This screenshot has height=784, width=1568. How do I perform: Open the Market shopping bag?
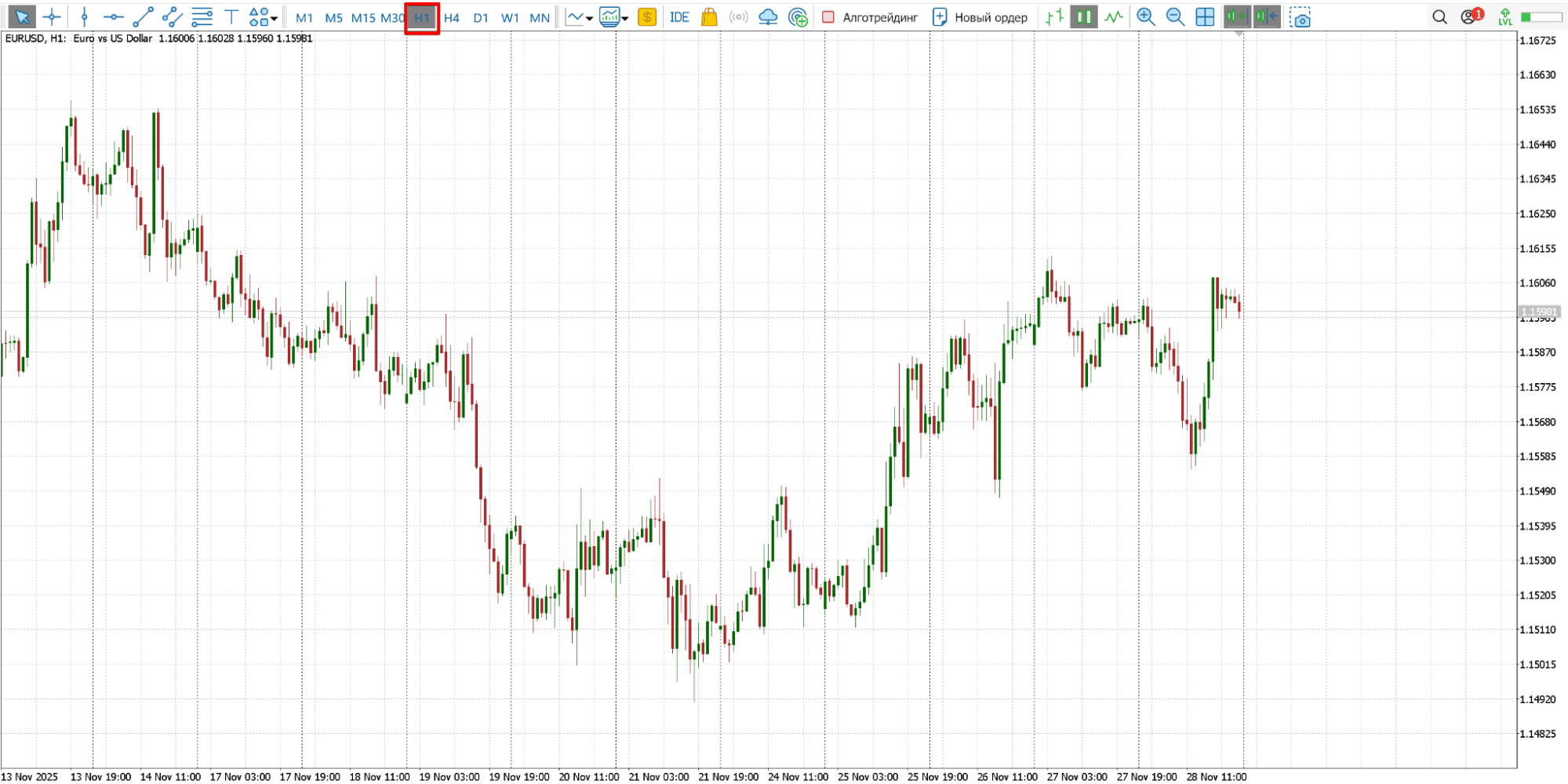pyautogui.click(x=709, y=16)
